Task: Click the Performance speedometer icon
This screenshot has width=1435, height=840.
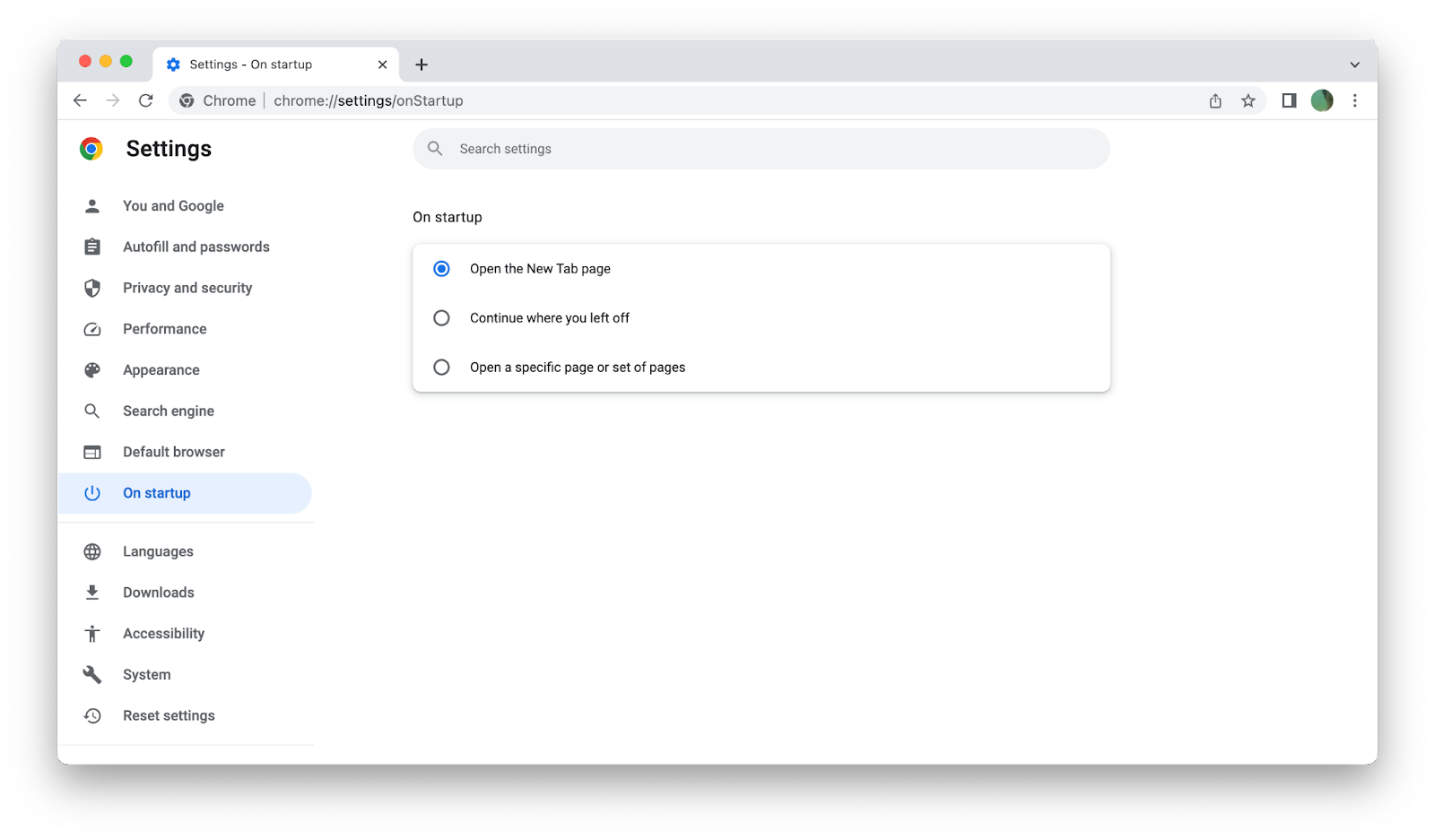Action: (x=92, y=328)
